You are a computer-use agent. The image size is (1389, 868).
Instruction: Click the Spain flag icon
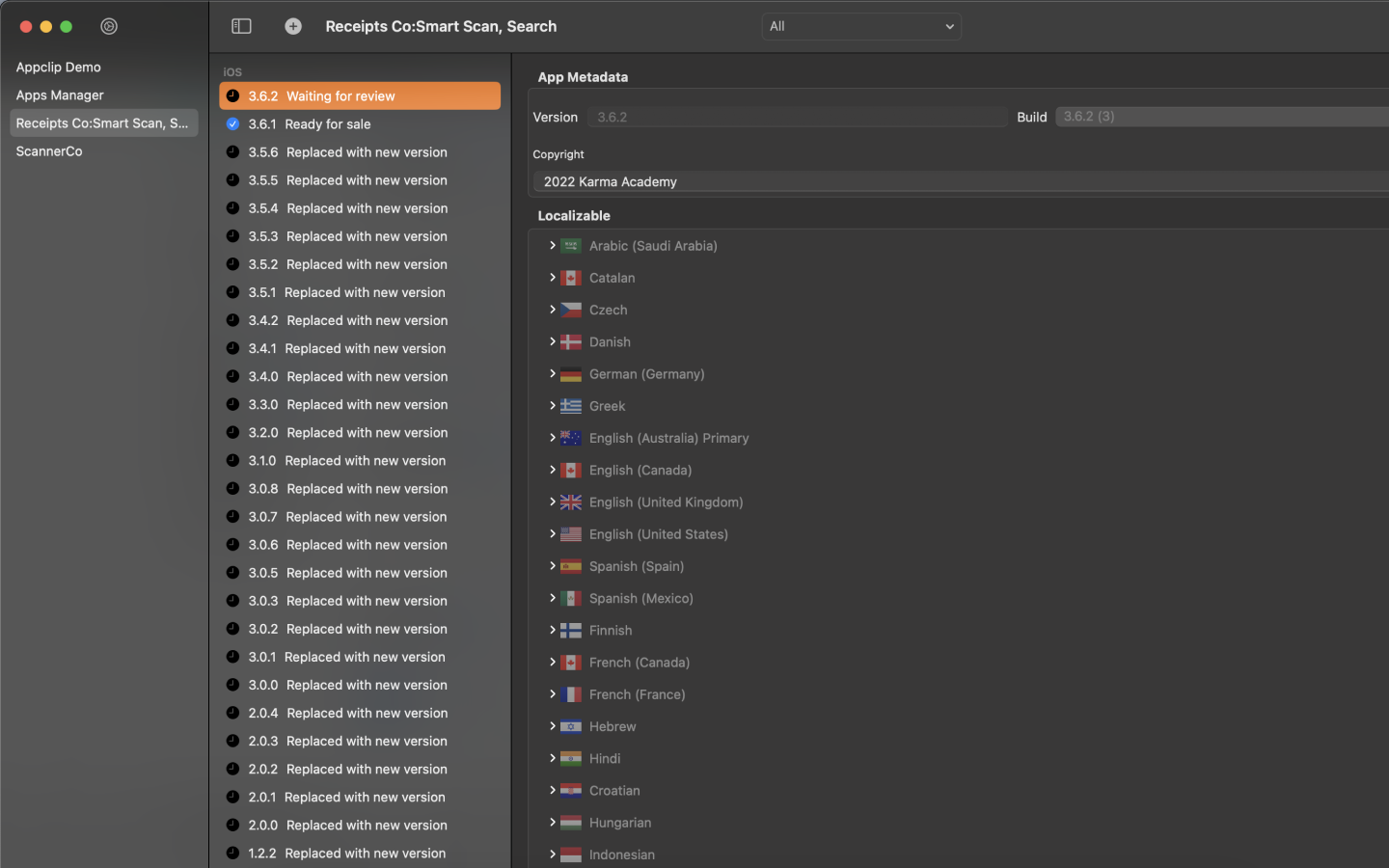(571, 566)
